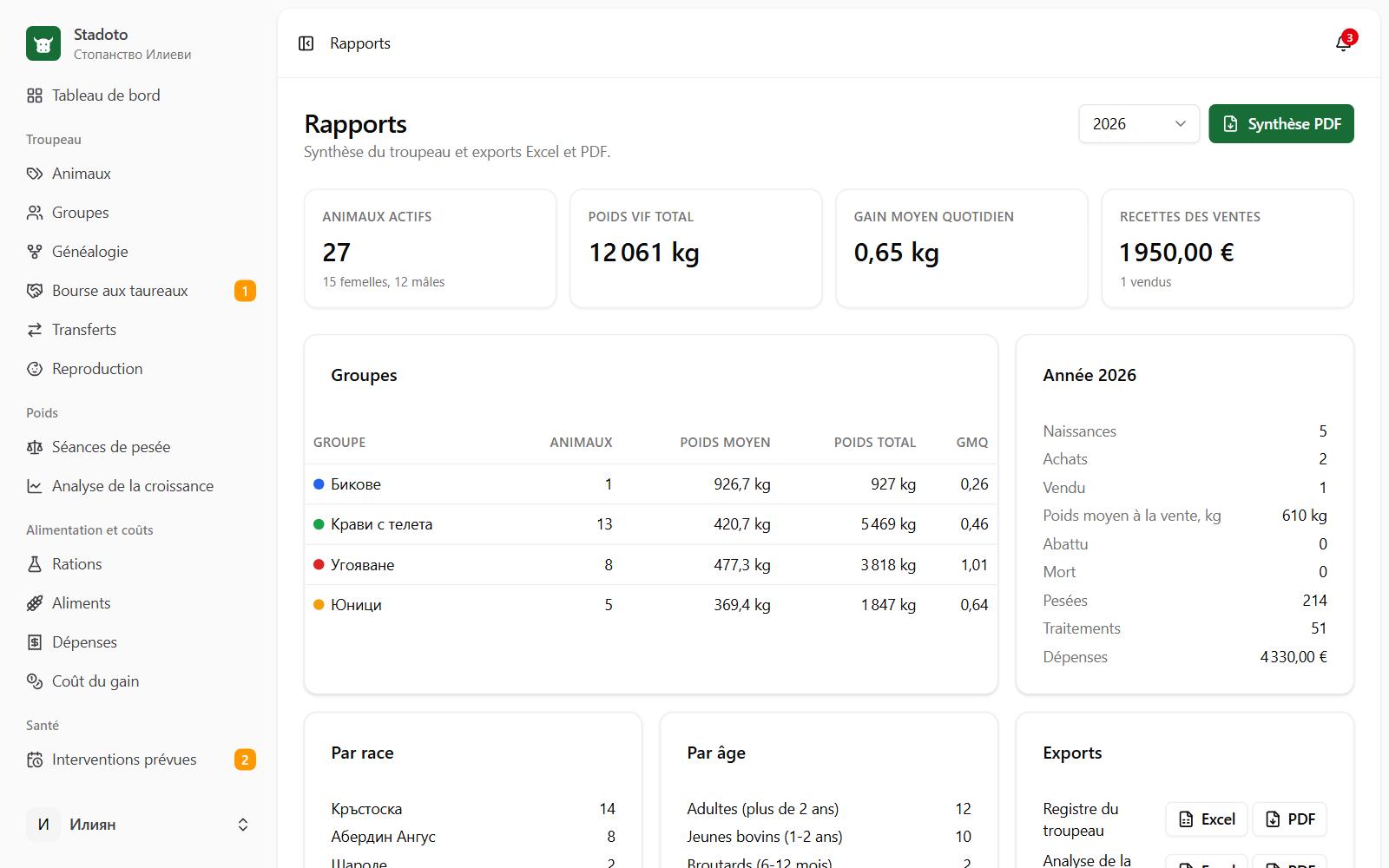Click the Stadoto cow logo icon
The width and height of the screenshot is (1389, 868).
click(43, 43)
